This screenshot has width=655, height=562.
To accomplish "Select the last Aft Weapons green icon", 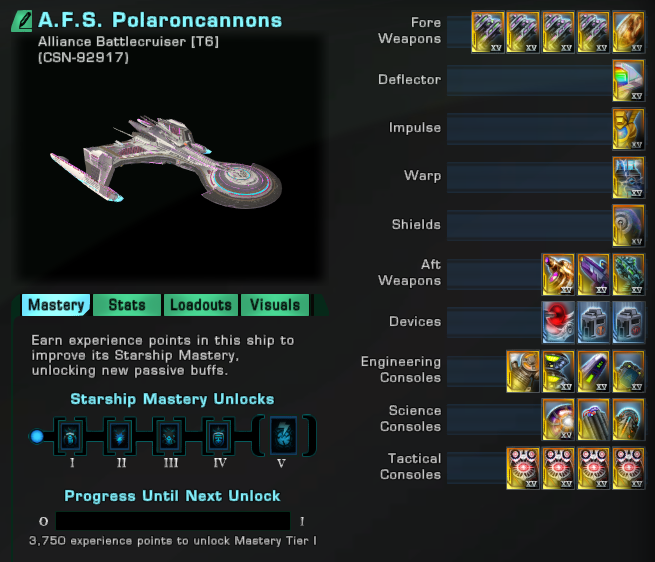I will pos(628,274).
